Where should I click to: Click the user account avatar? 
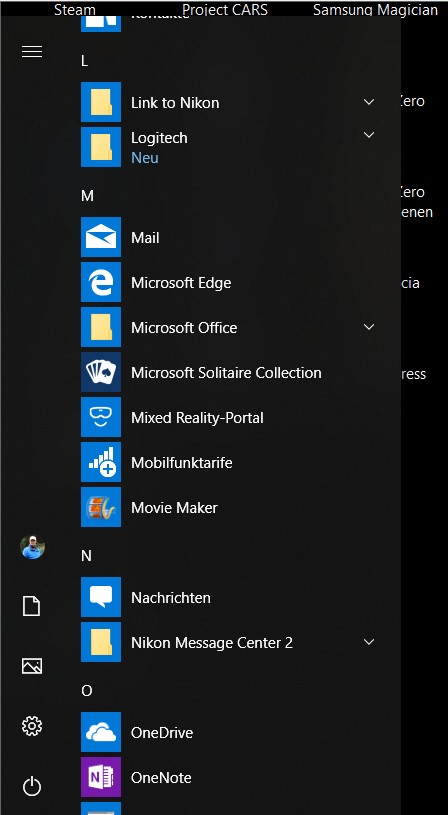[x=32, y=547]
